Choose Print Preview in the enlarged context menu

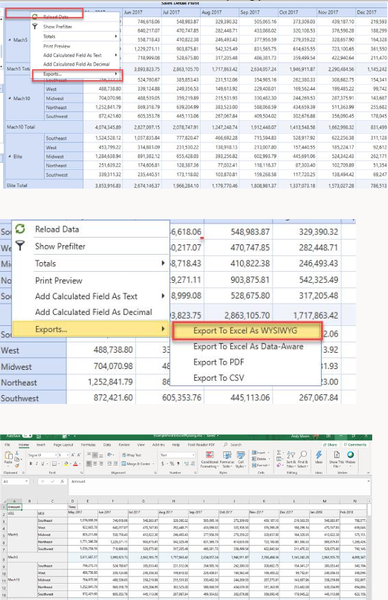(x=59, y=280)
